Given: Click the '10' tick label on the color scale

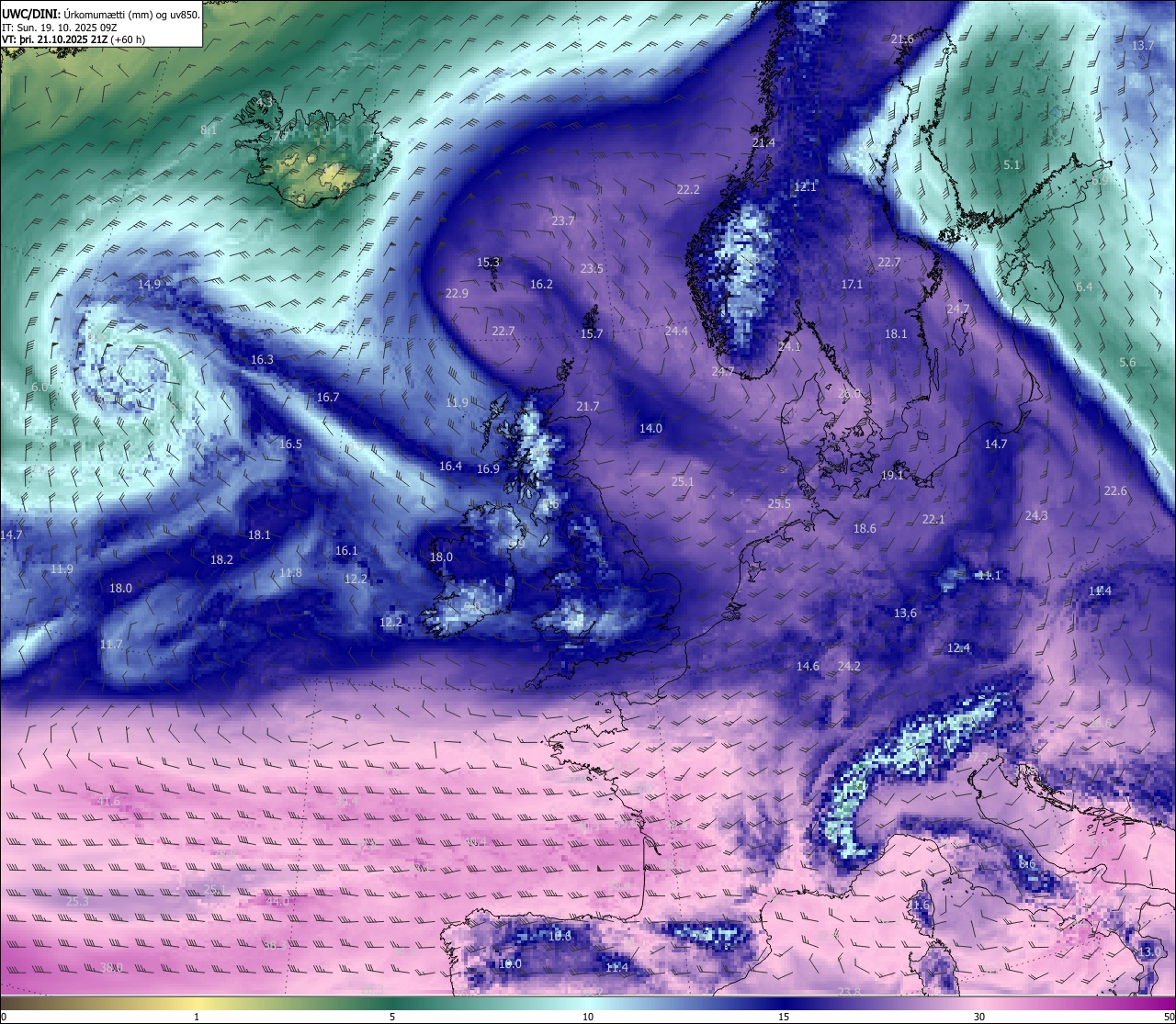Looking at the screenshot, I should pyautogui.click(x=588, y=1017).
